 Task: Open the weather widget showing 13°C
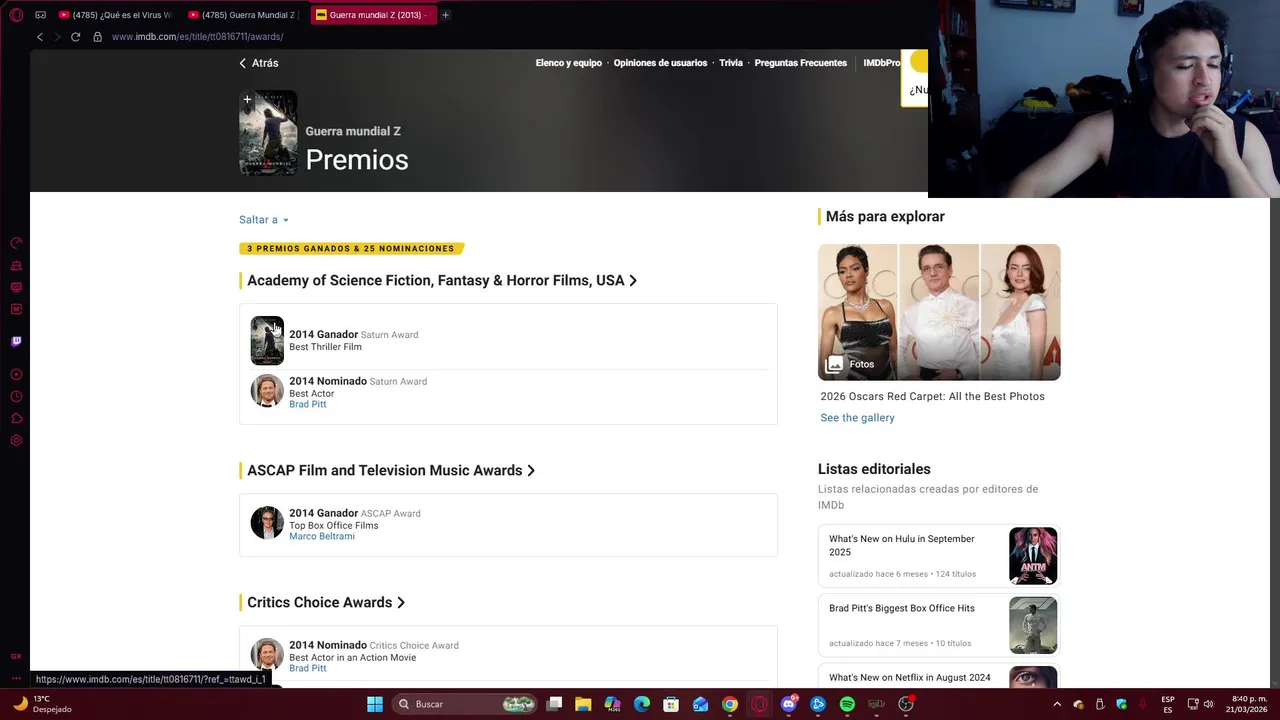coord(40,704)
